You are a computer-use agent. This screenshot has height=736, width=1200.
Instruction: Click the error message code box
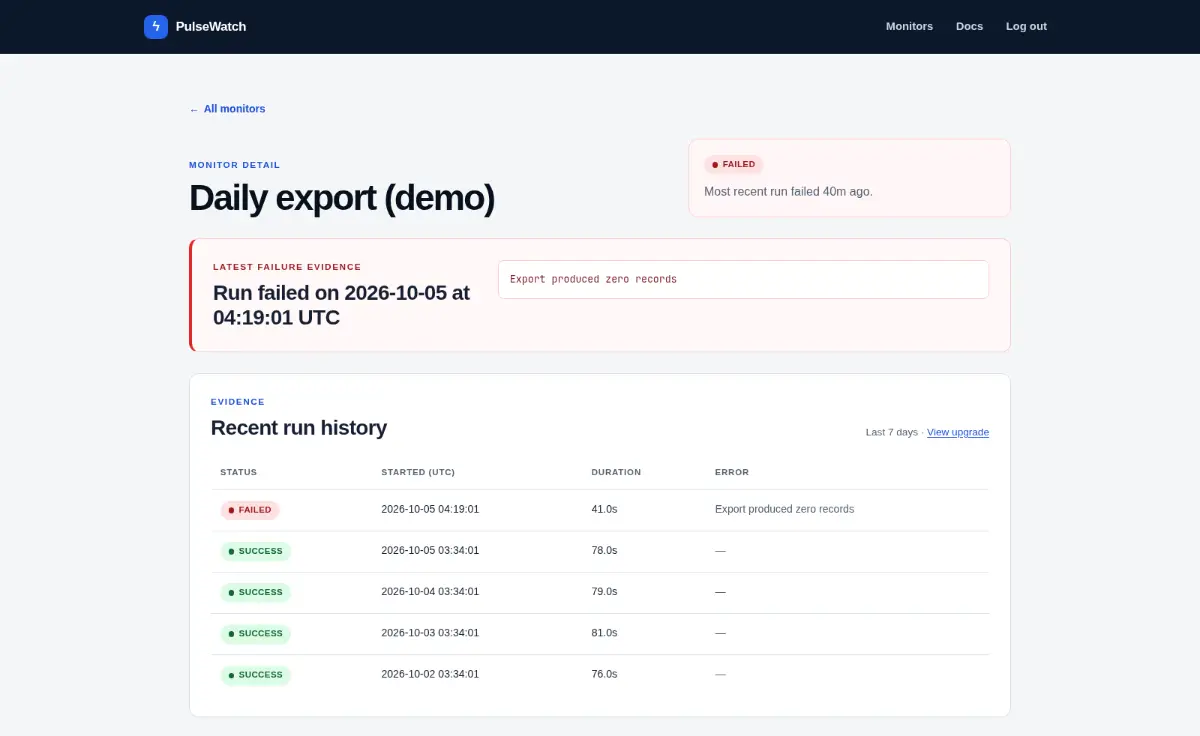[743, 279]
